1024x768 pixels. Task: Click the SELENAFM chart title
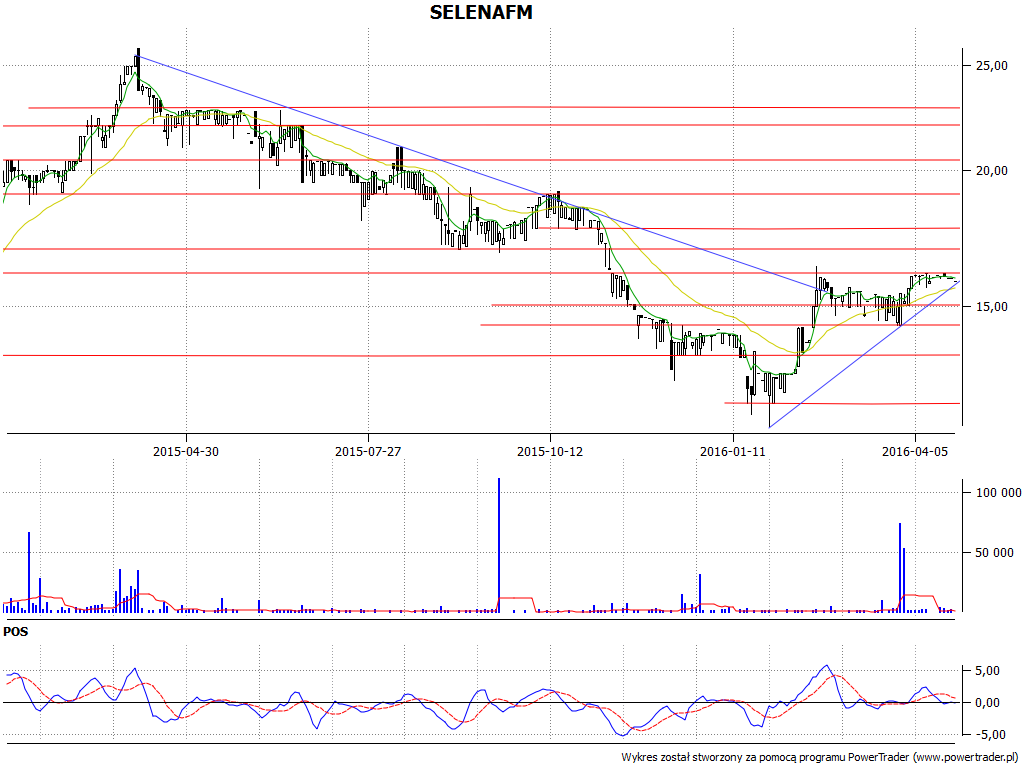click(x=481, y=12)
